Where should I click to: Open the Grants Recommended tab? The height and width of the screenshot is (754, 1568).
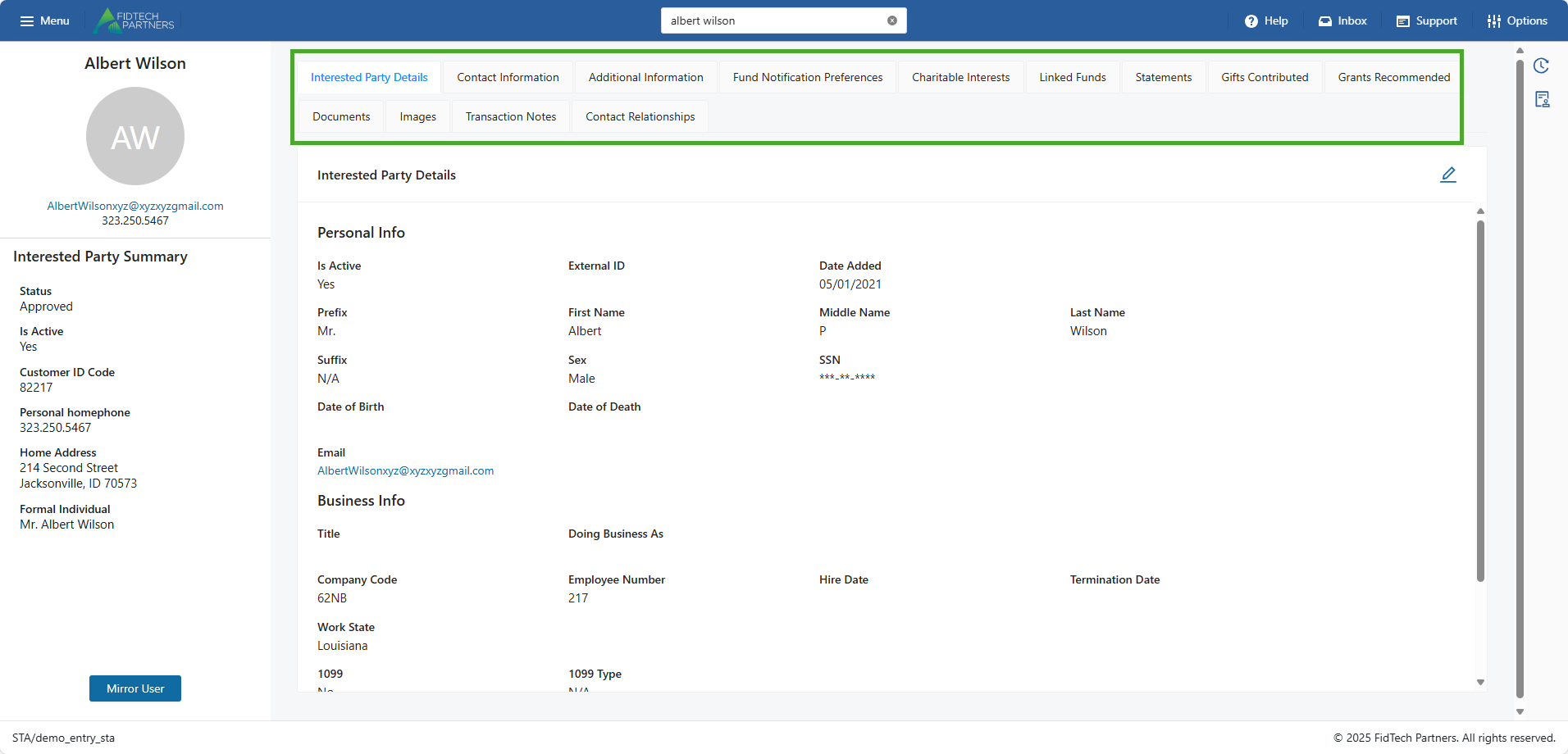1394,77
